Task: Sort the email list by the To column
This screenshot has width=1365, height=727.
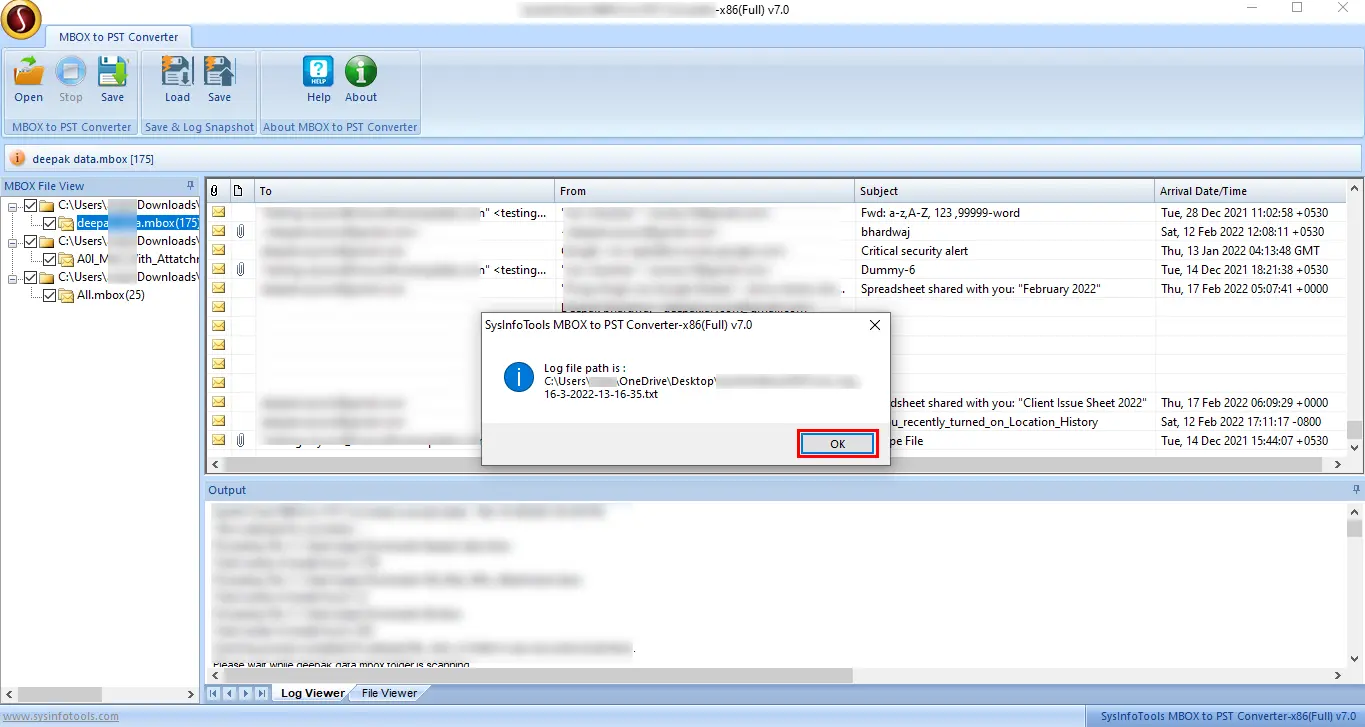Action: (405, 191)
